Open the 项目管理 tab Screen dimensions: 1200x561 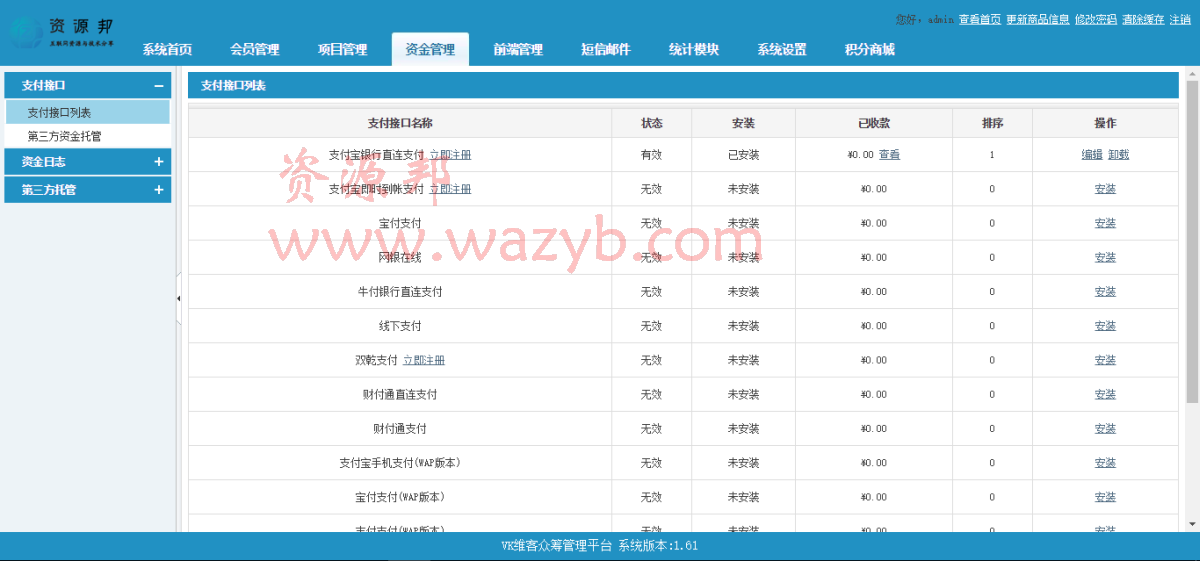click(x=342, y=50)
